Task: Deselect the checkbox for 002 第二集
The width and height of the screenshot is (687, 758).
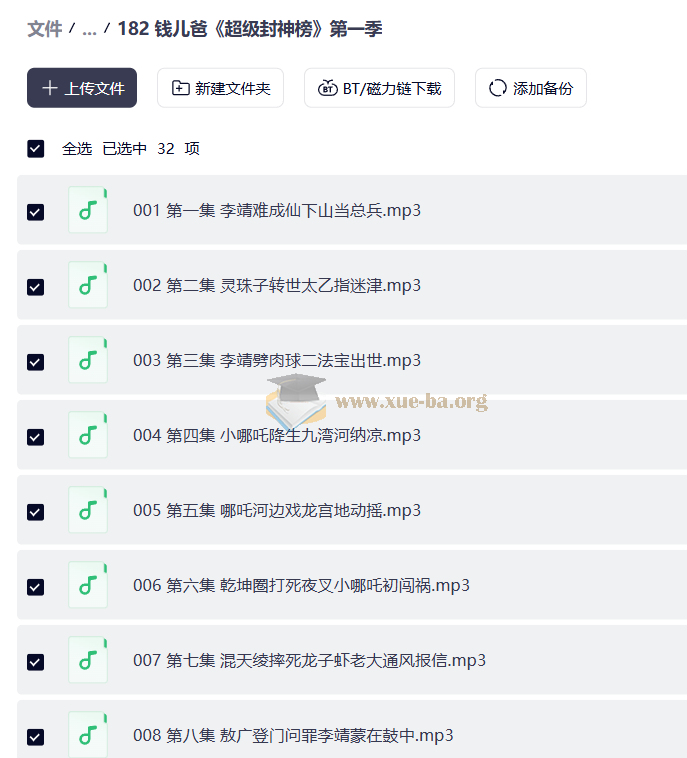Action: click(36, 287)
